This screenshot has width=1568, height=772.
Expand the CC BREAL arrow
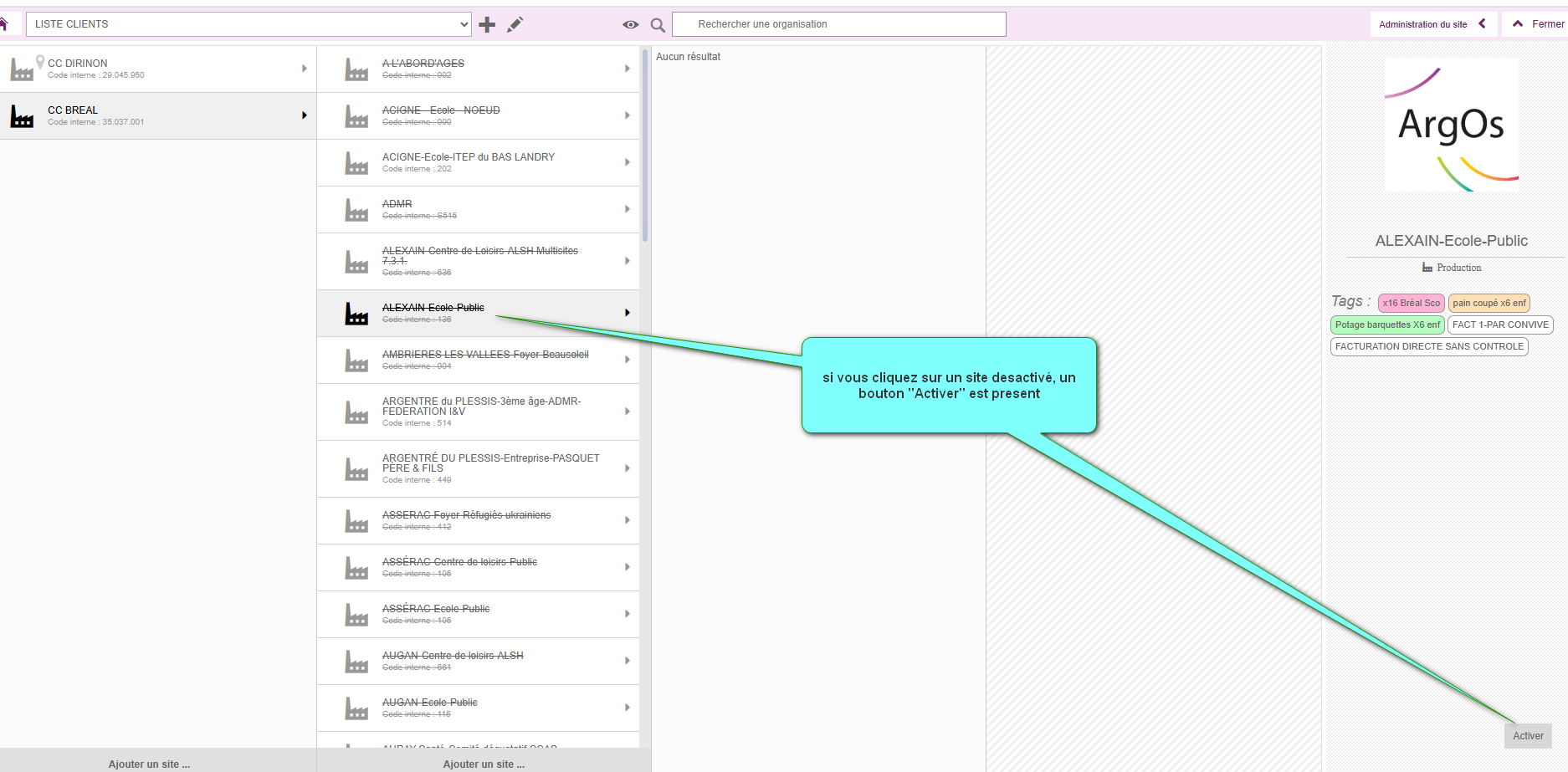pos(305,115)
